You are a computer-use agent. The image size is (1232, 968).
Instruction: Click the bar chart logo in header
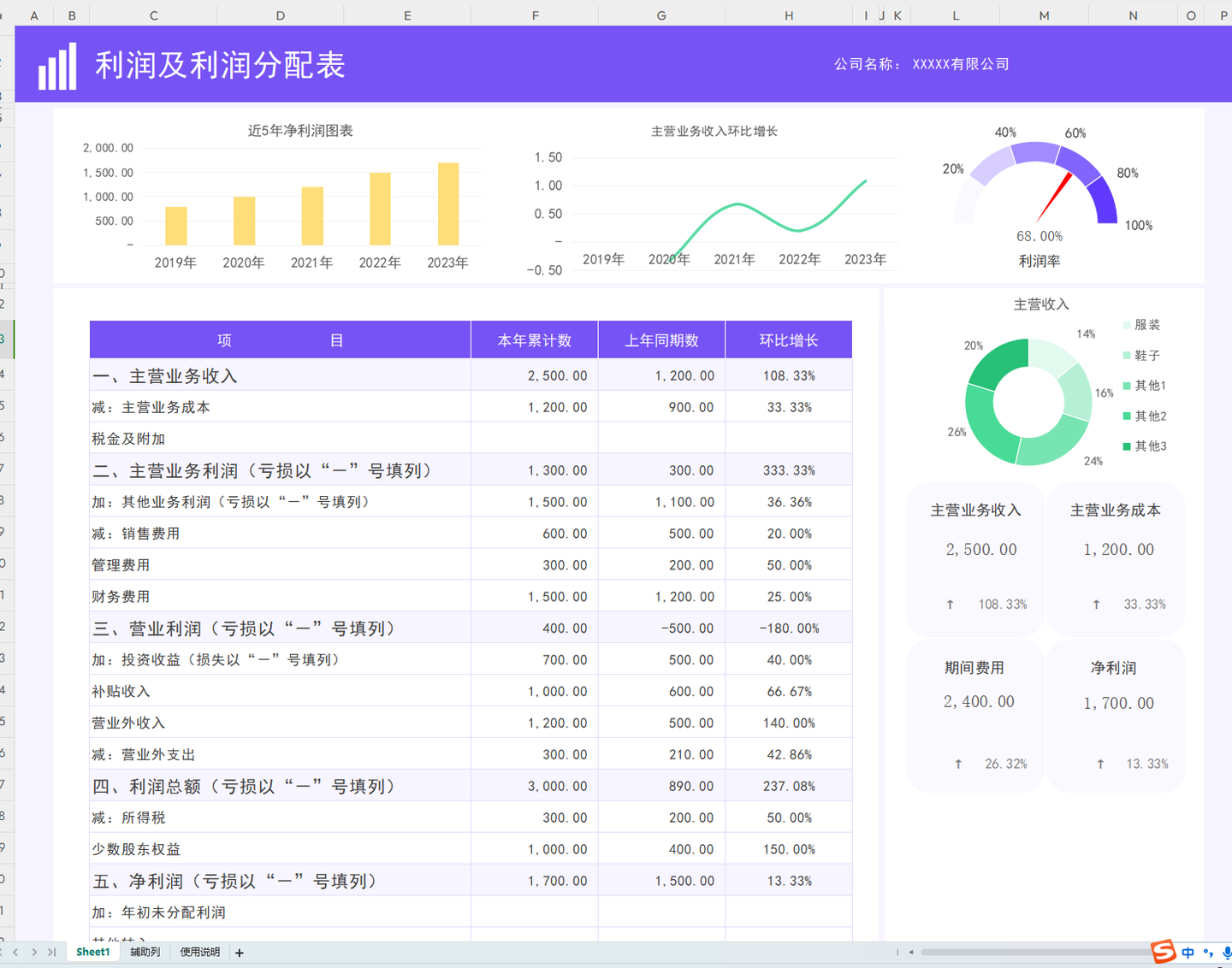click(x=57, y=66)
